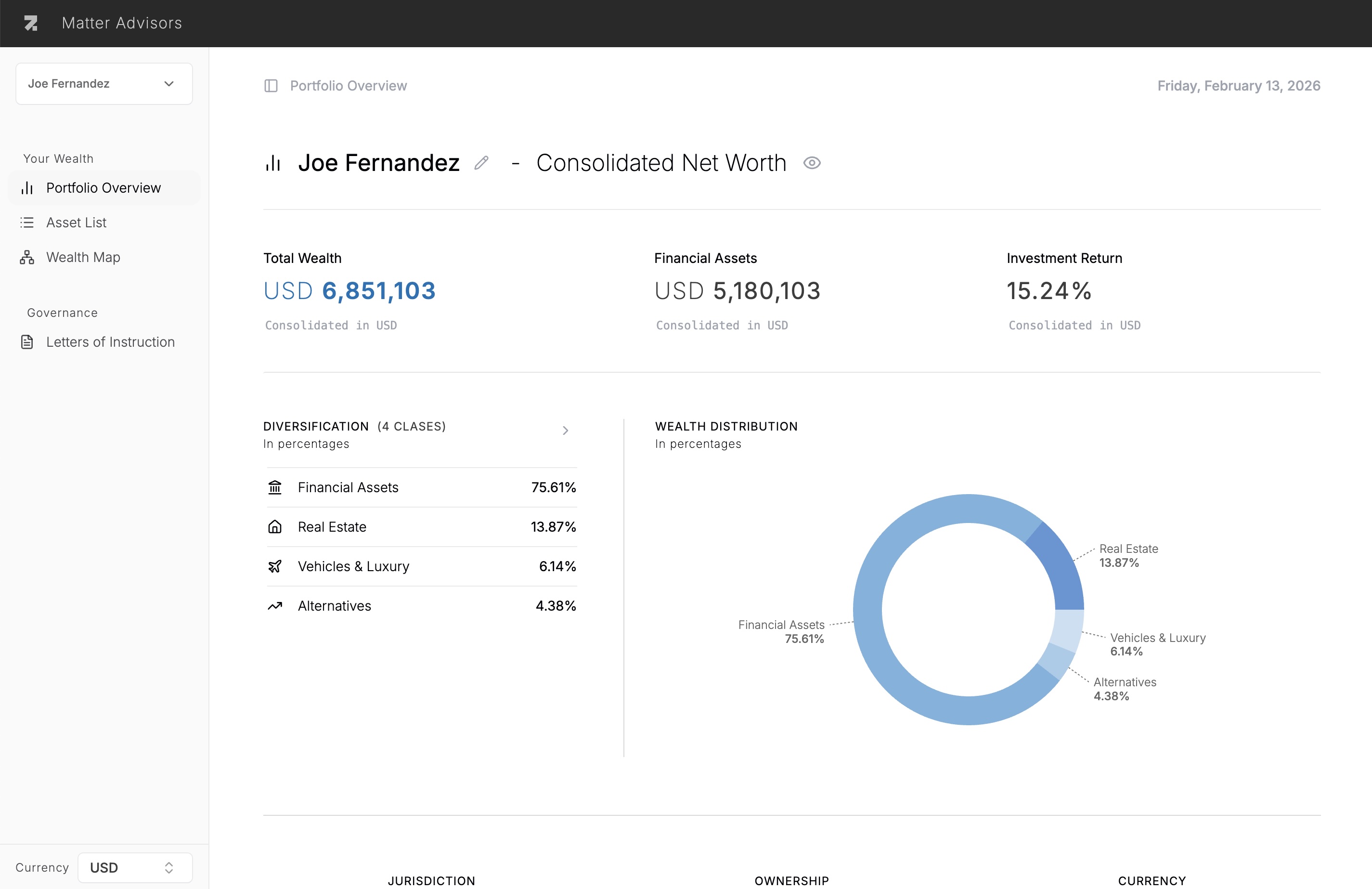Image resolution: width=1372 pixels, height=889 pixels.
Task: Click the Total Wealth amount USD 6,851,103
Action: (x=349, y=290)
